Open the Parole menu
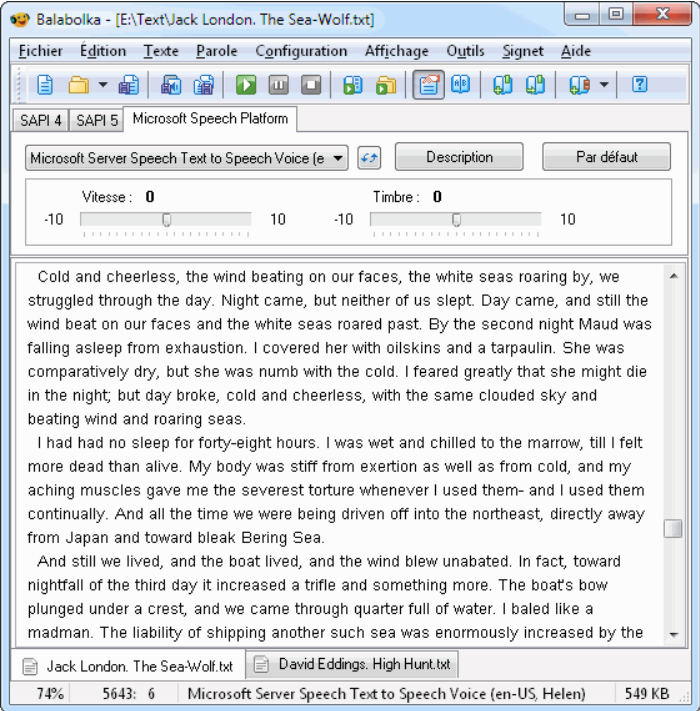This screenshot has width=700, height=711. click(x=216, y=51)
